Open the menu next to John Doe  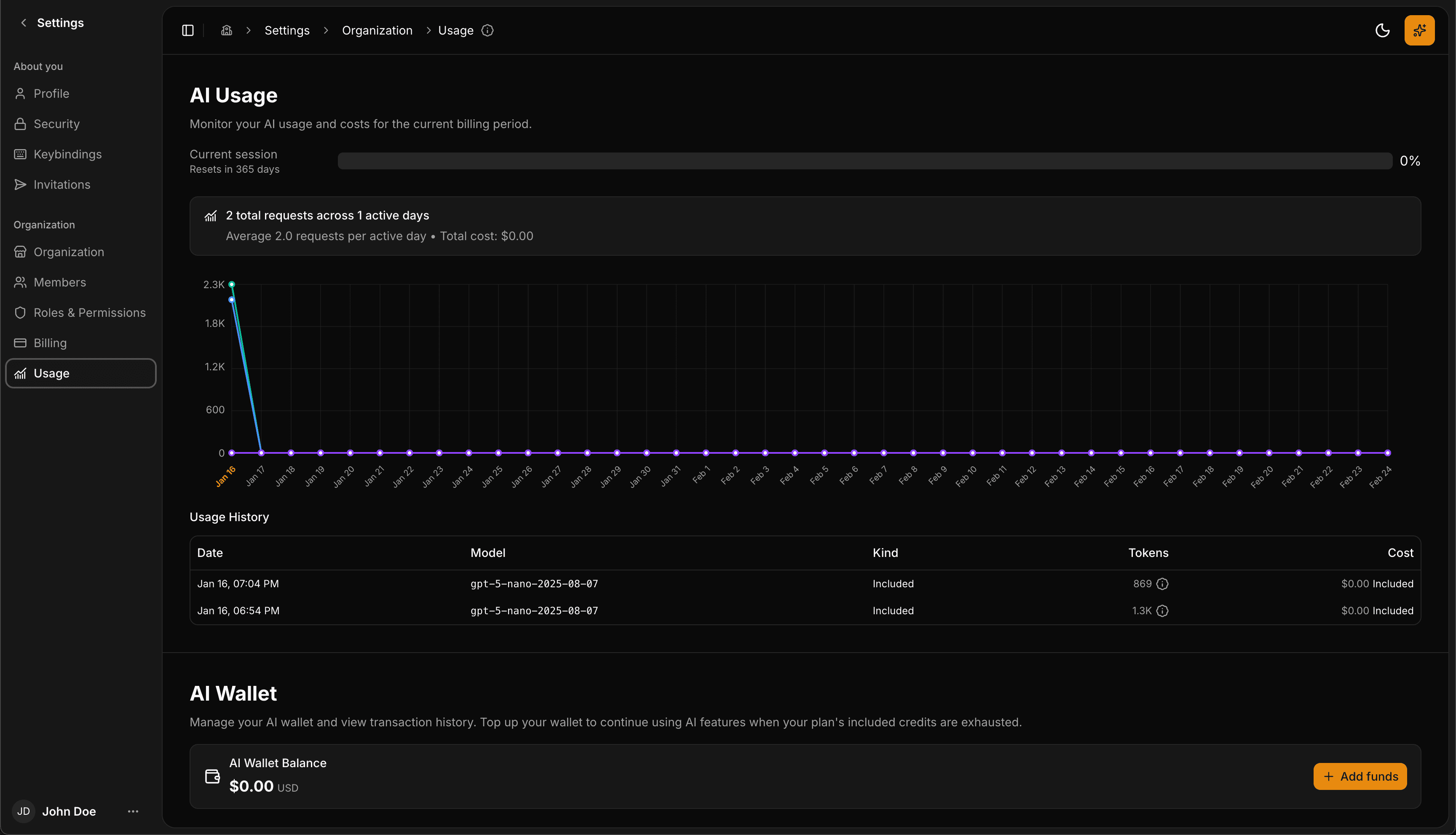(132, 811)
